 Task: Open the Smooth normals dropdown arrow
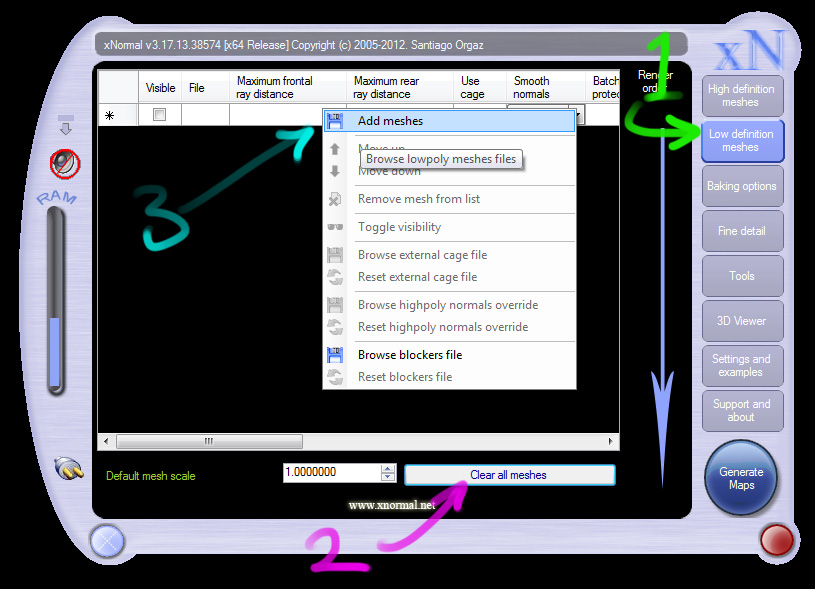coord(577,115)
